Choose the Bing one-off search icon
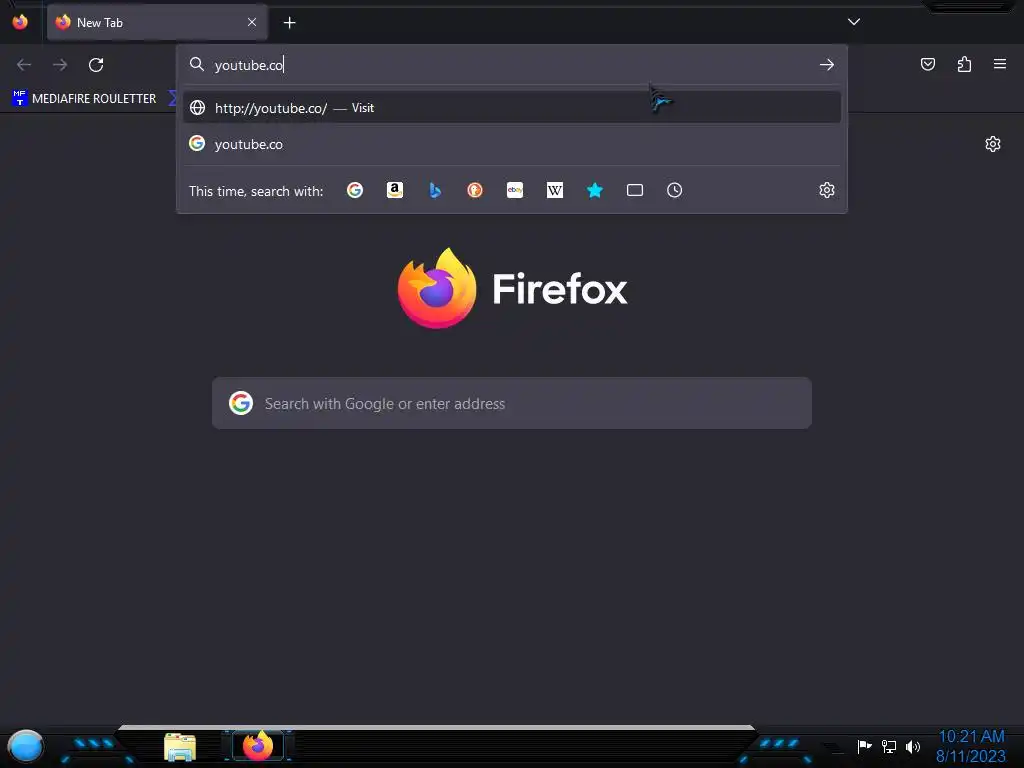The image size is (1024, 768). coord(435,190)
